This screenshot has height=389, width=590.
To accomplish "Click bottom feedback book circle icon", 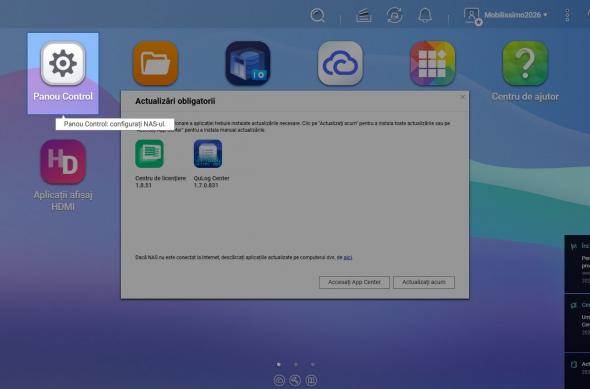I will pyautogui.click(x=311, y=380).
